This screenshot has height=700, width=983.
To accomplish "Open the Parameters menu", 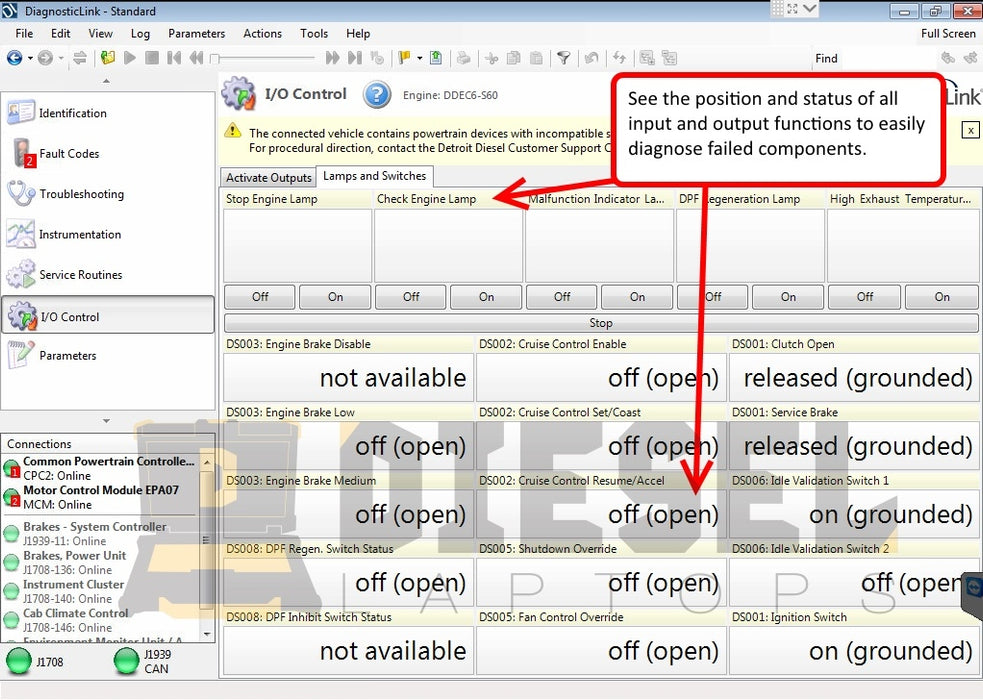I will (196, 33).
